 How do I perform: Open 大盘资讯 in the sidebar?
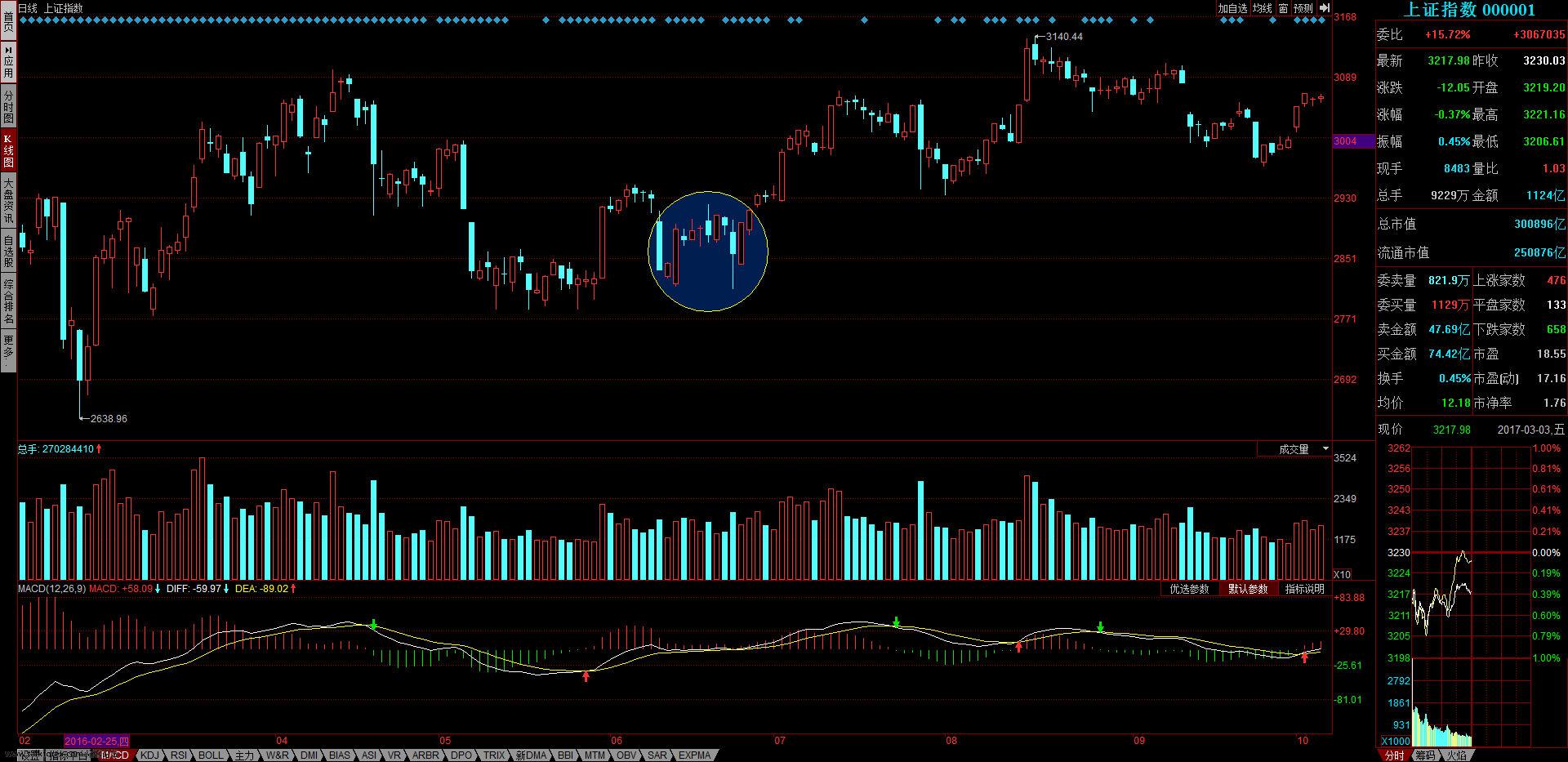[x=8, y=201]
